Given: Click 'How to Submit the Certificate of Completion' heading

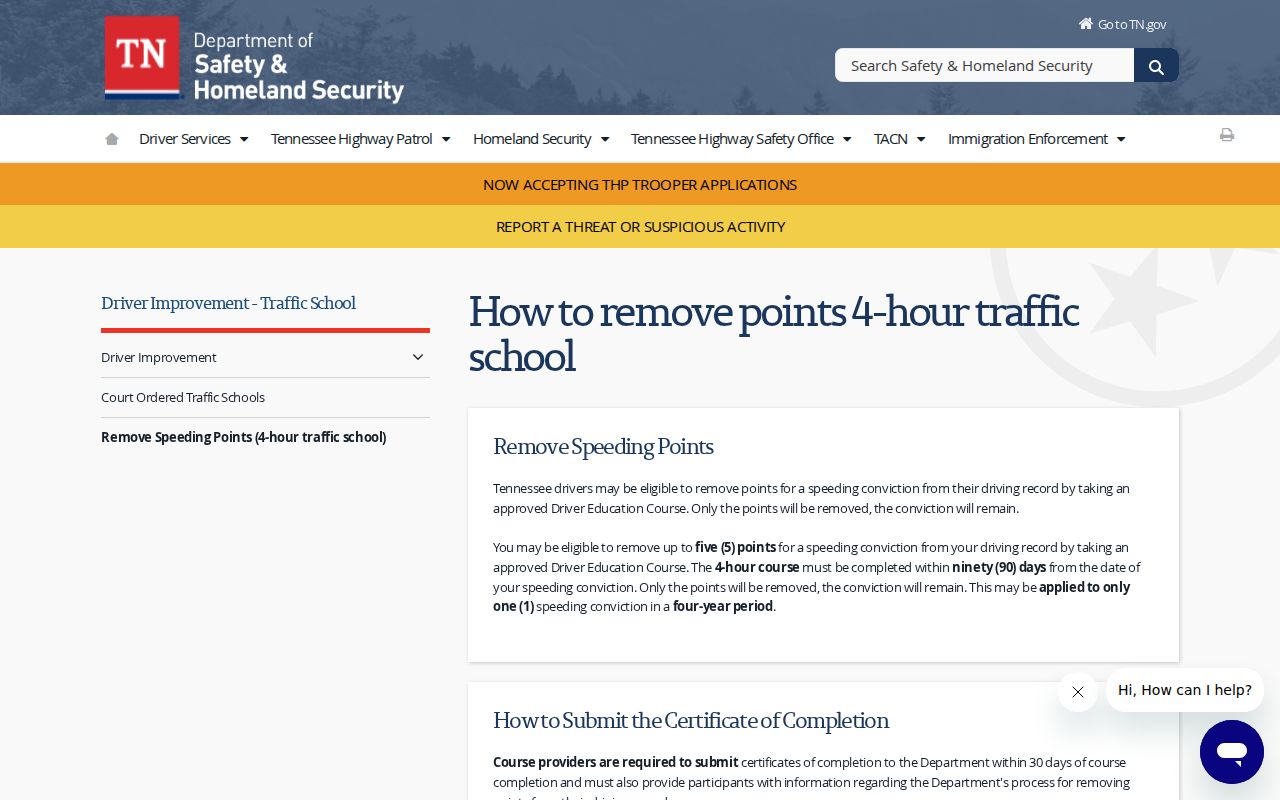Looking at the screenshot, I should pos(691,720).
